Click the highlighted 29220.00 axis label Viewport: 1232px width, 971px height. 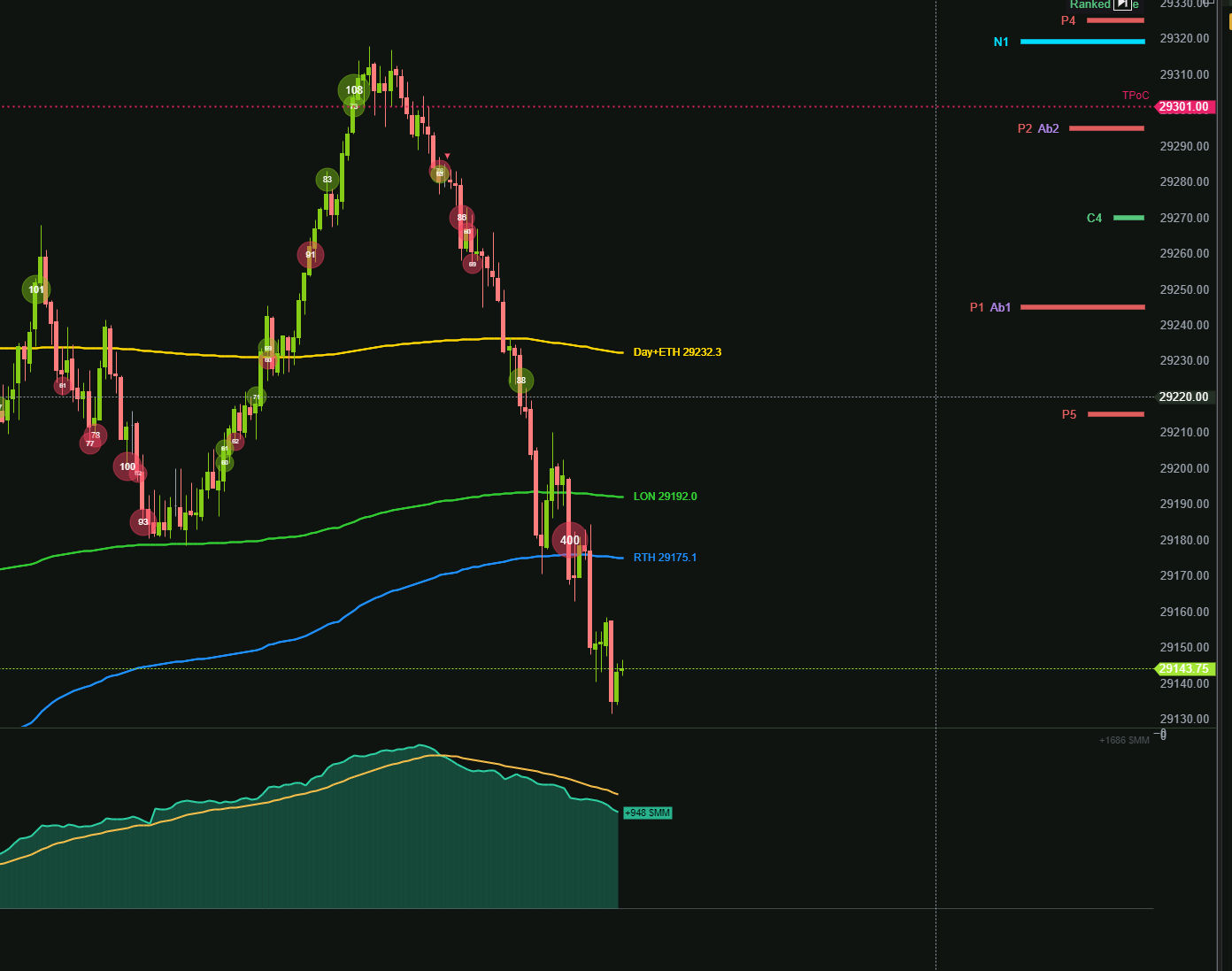[1184, 397]
